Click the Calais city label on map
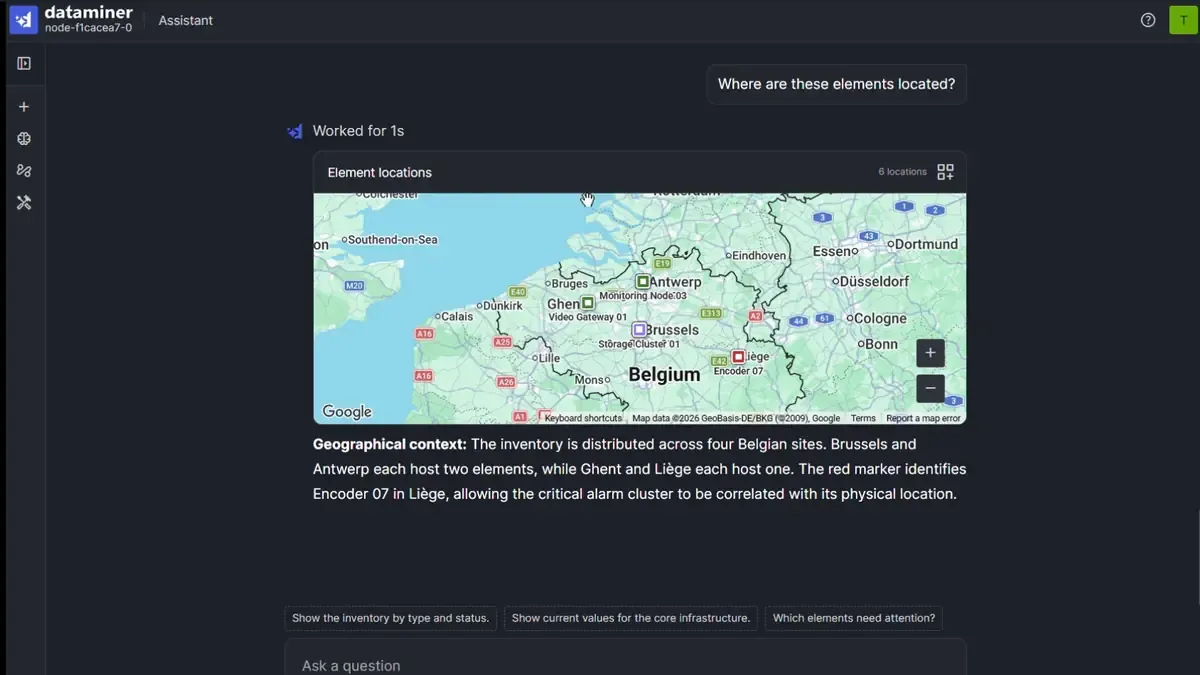Screen dimensions: 1200x675 tap(457, 317)
